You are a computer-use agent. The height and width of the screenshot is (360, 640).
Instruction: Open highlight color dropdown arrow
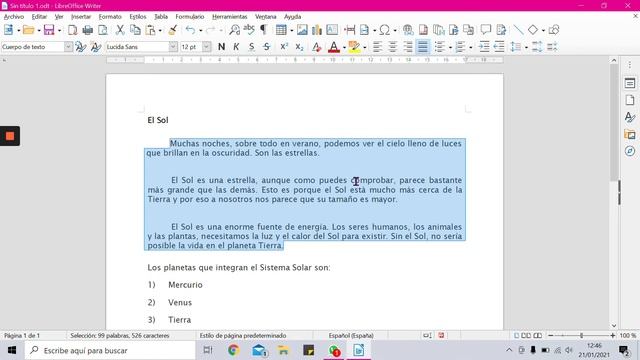pyautogui.click(x=364, y=47)
